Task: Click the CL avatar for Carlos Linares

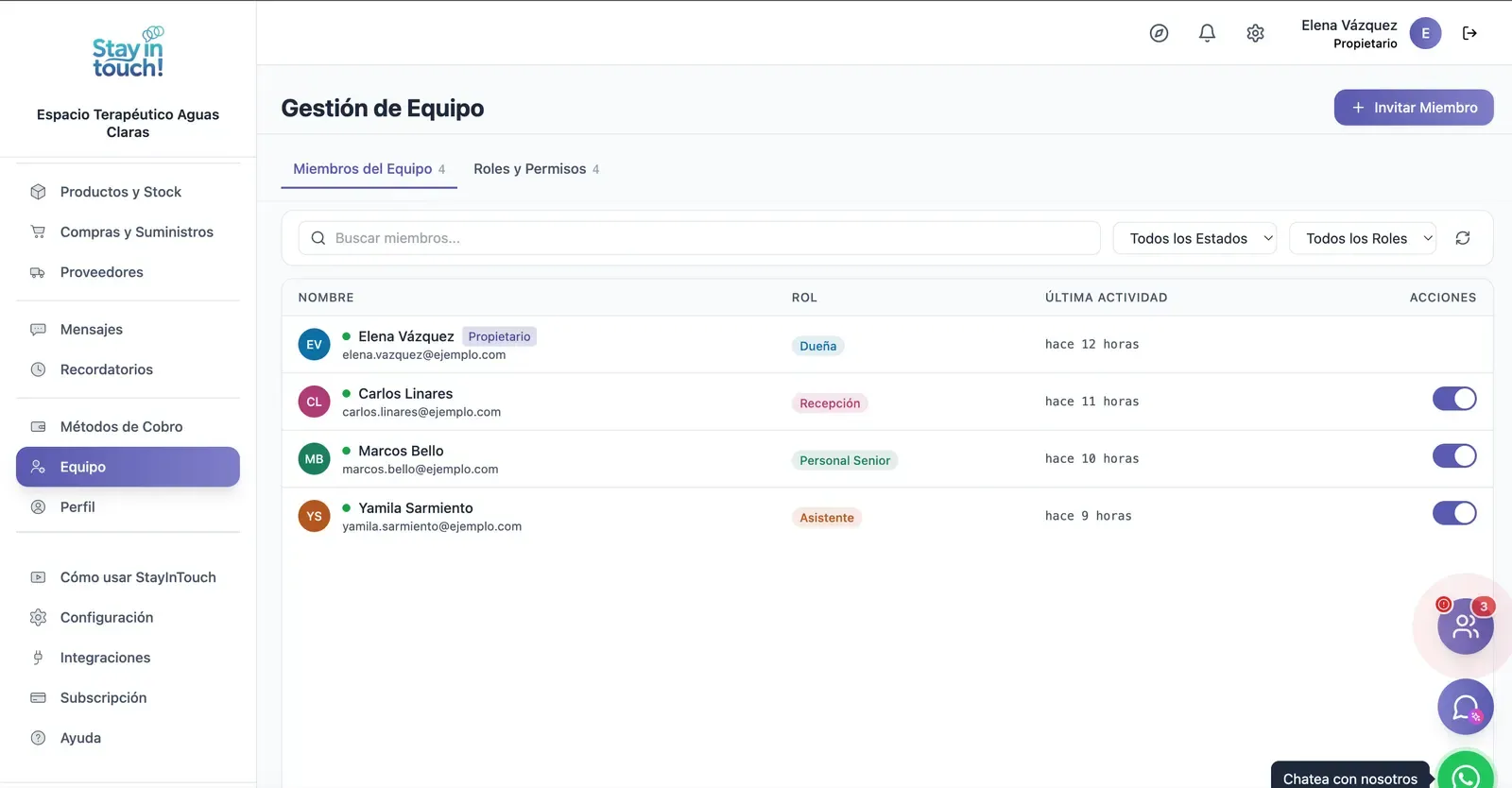Action: coord(314,402)
